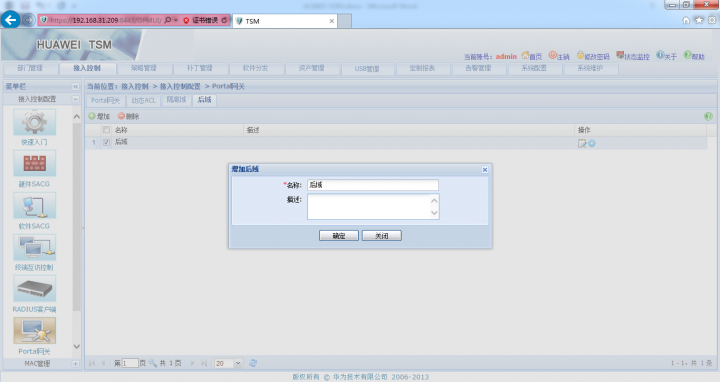Open the 软件SACG sidebar icon

tap(34, 206)
